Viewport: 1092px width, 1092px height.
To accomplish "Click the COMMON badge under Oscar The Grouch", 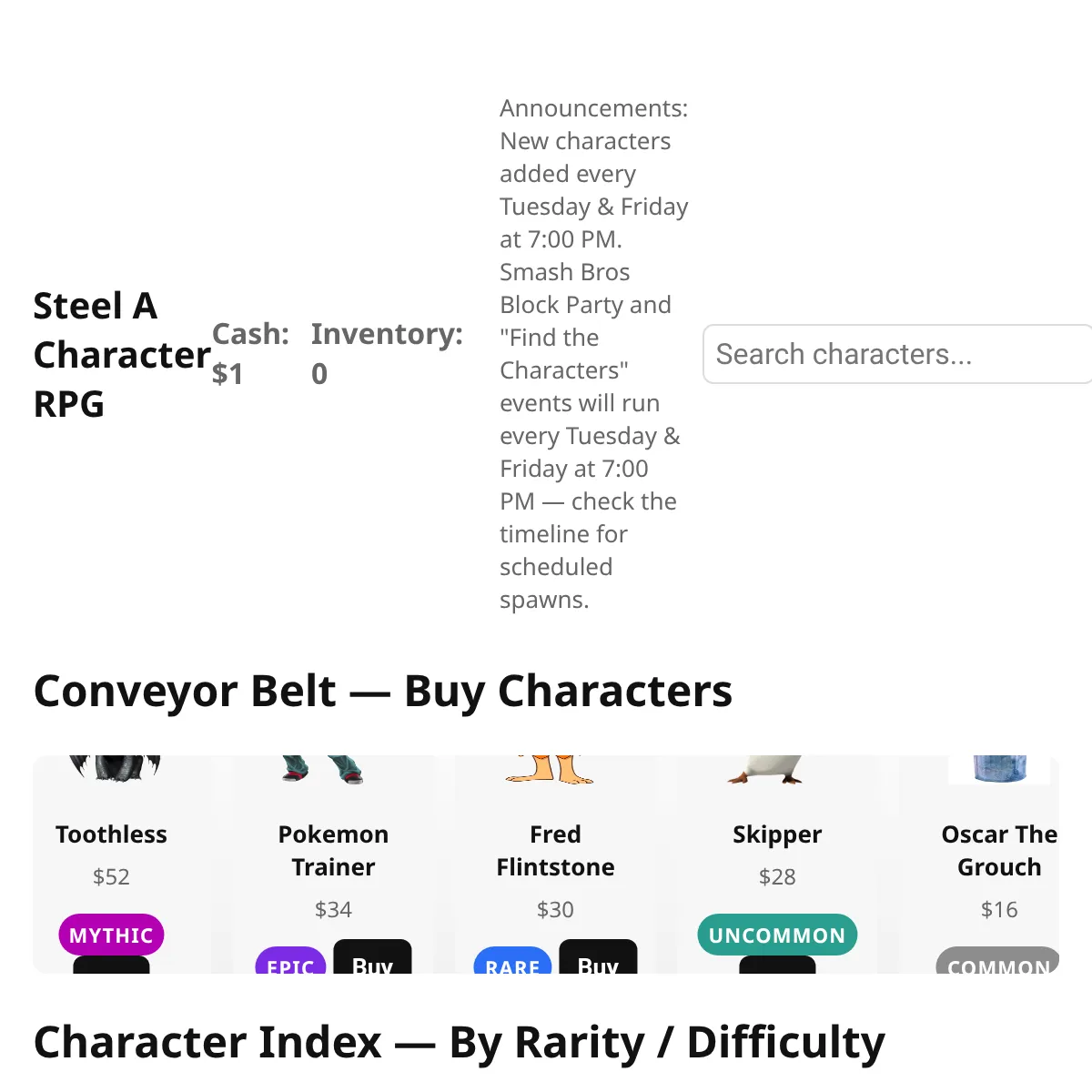I will point(998,961).
